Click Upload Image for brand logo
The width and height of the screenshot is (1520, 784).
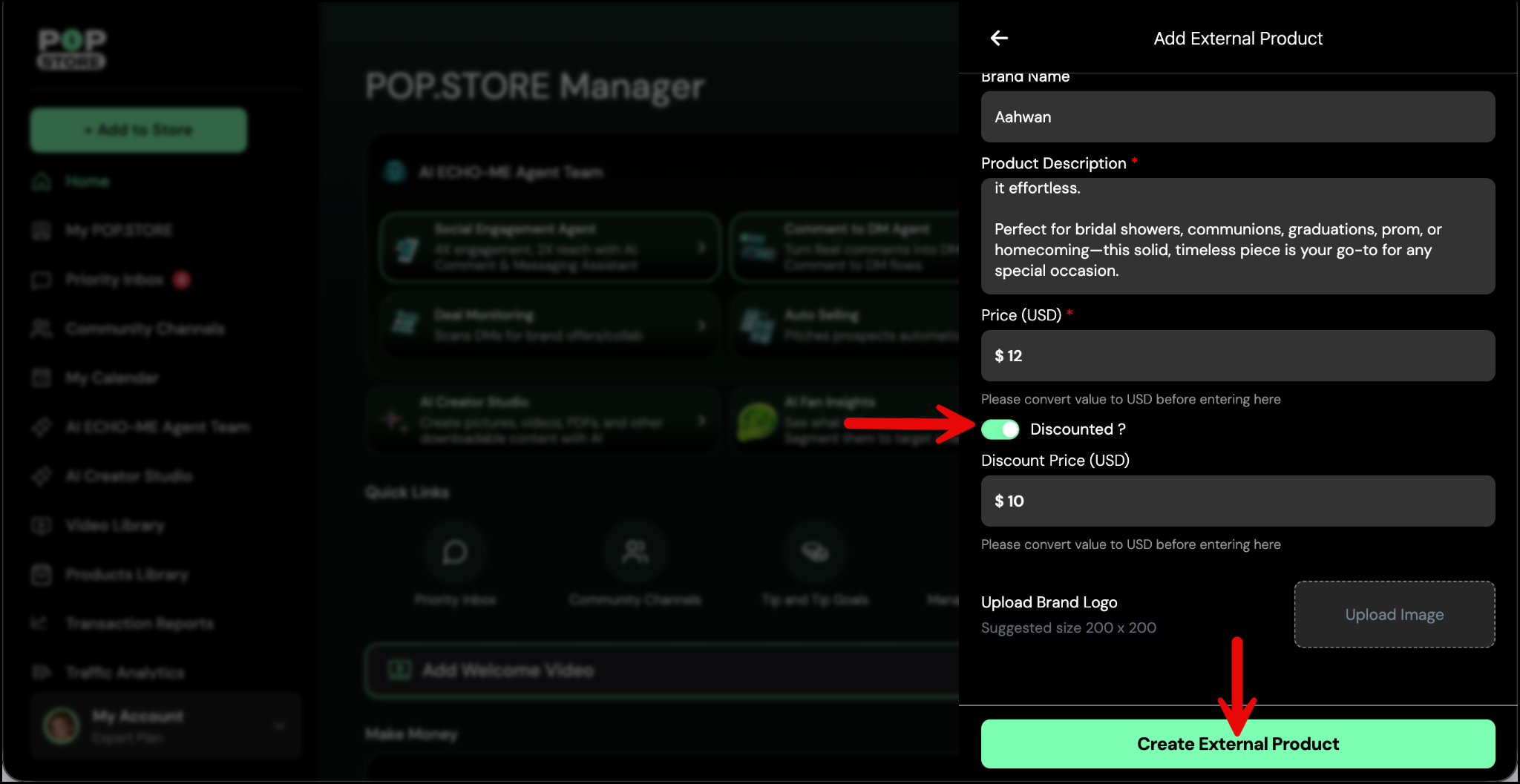click(1394, 615)
